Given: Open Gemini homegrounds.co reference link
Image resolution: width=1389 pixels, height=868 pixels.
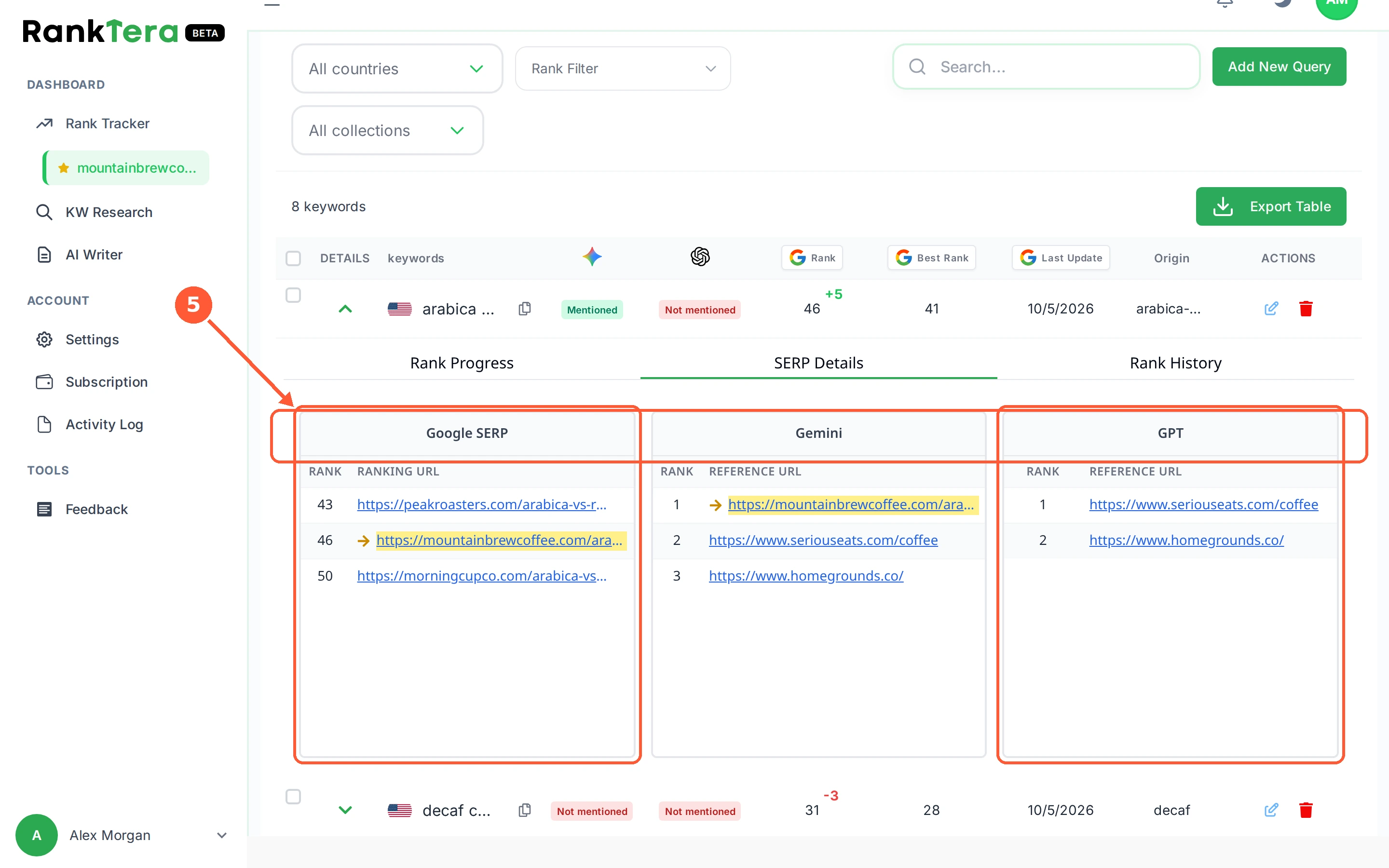Looking at the screenshot, I should point(806,575).
